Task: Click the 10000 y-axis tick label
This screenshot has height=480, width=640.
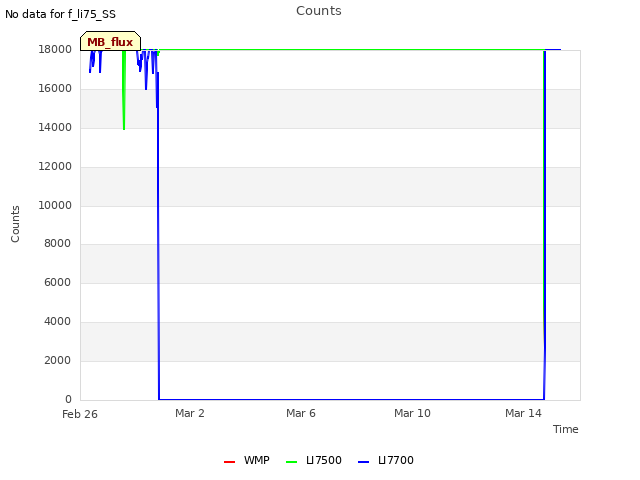Action: 55,205
